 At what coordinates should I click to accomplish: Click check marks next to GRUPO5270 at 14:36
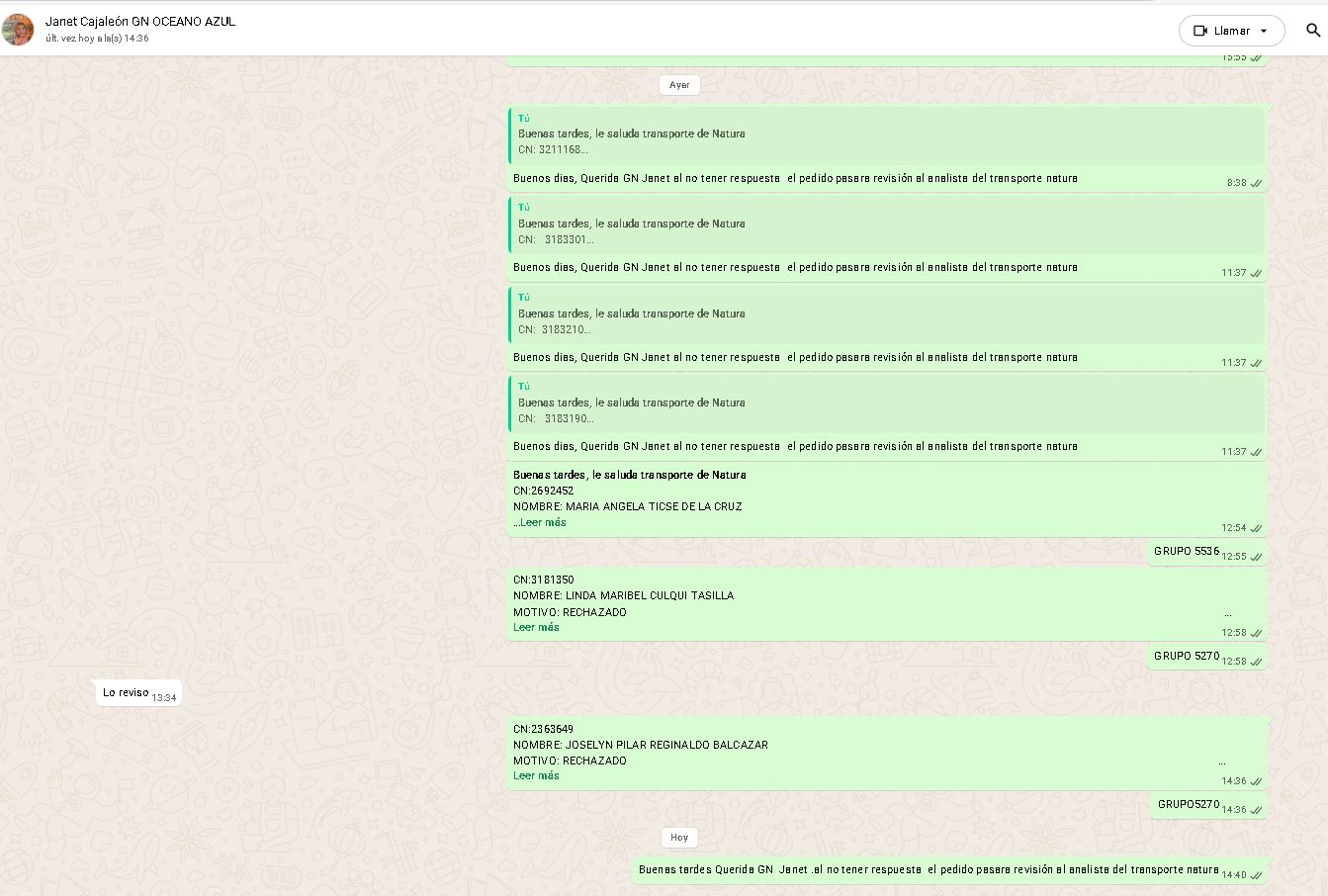click(x=1256, y=810)
